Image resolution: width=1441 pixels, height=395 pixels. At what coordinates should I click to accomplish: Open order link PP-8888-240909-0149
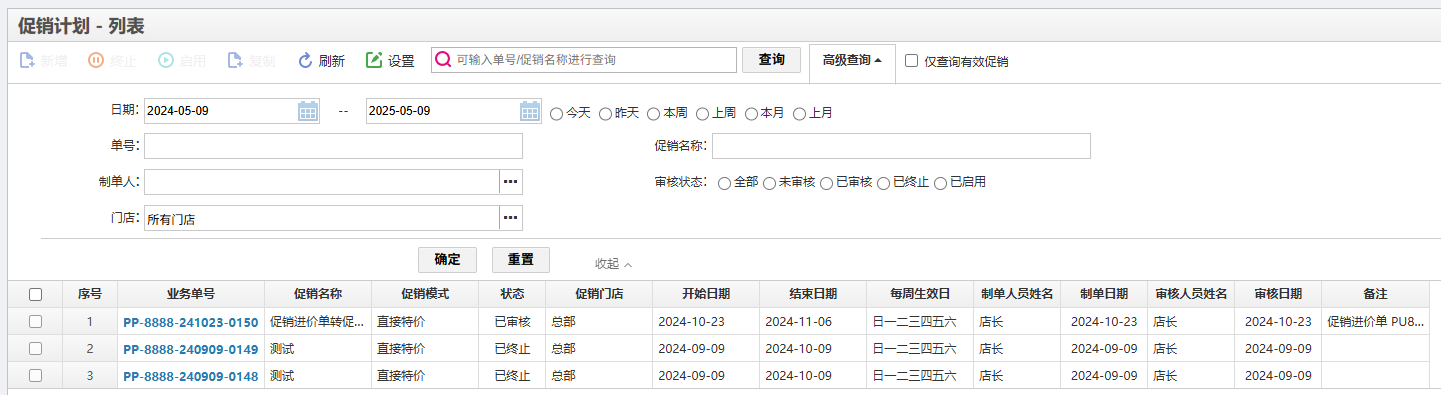(190, 349)
